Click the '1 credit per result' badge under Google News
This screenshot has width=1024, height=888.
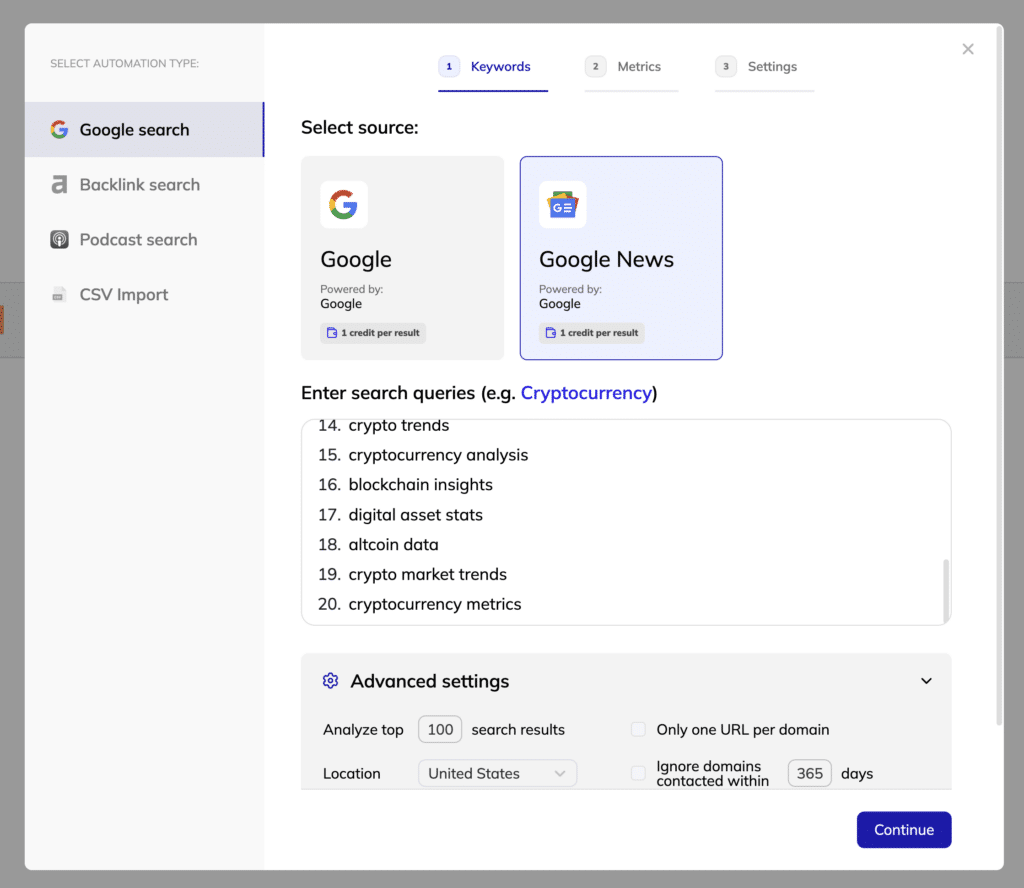[592, 333]
